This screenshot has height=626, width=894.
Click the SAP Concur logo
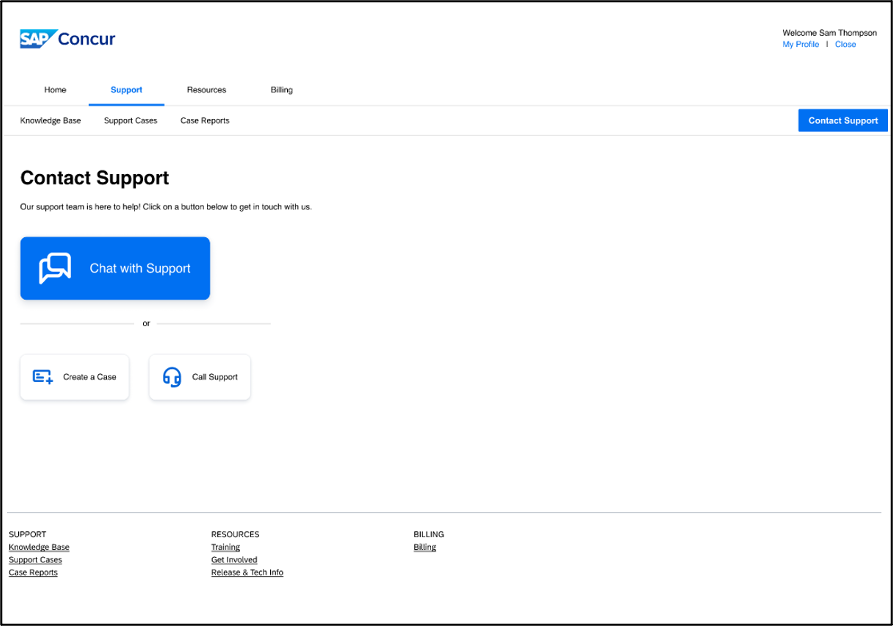point(66,38)
